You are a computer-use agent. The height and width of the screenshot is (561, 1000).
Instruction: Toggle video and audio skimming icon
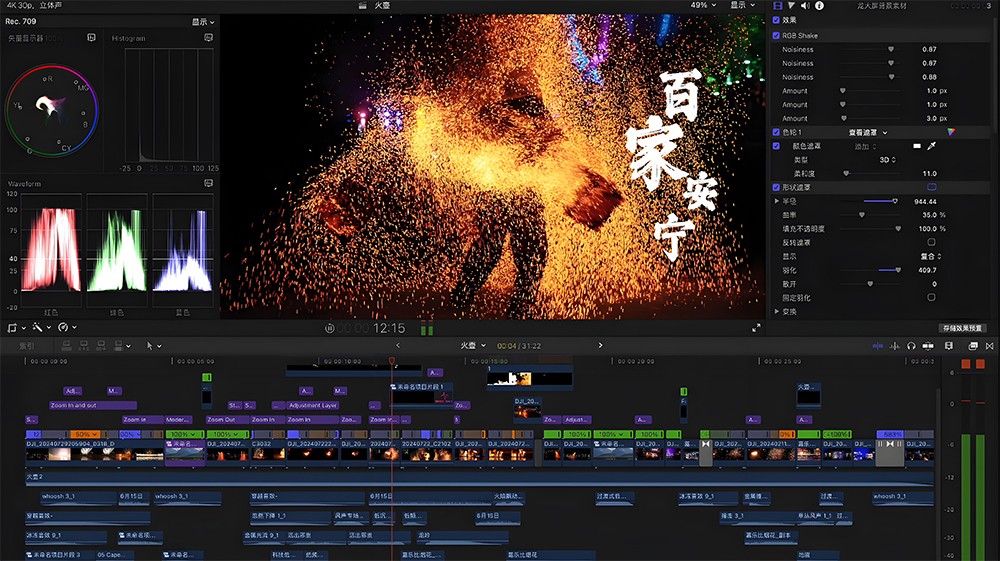coord(878,346)
